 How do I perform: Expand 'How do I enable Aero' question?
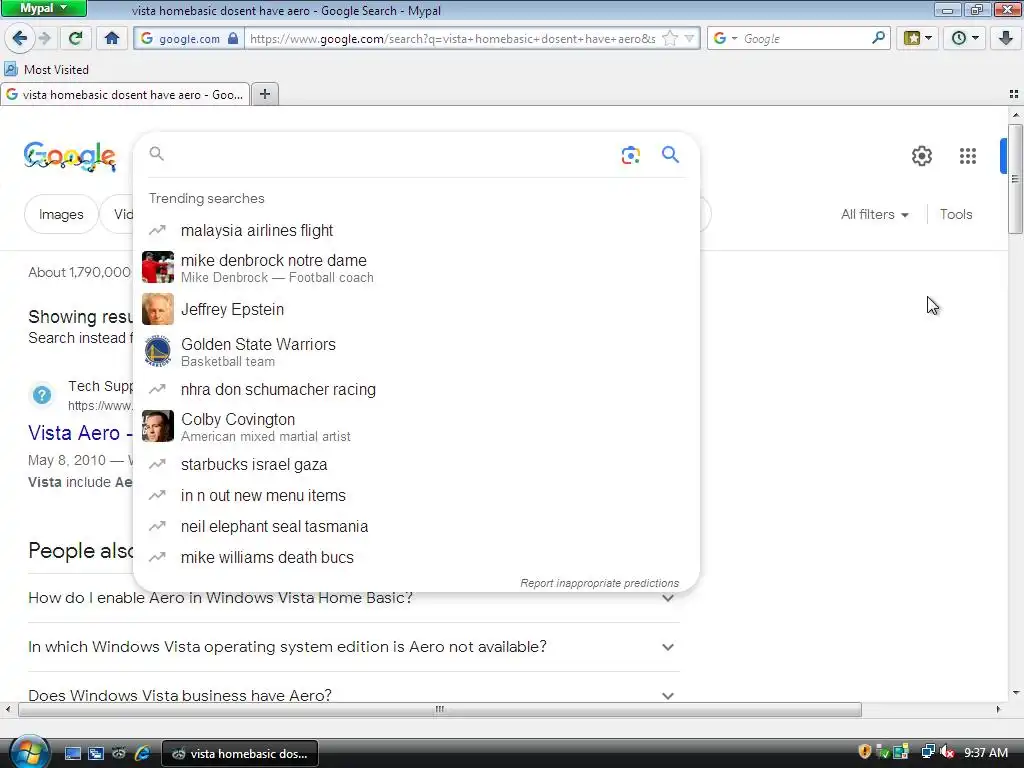[x=354, y=598]
